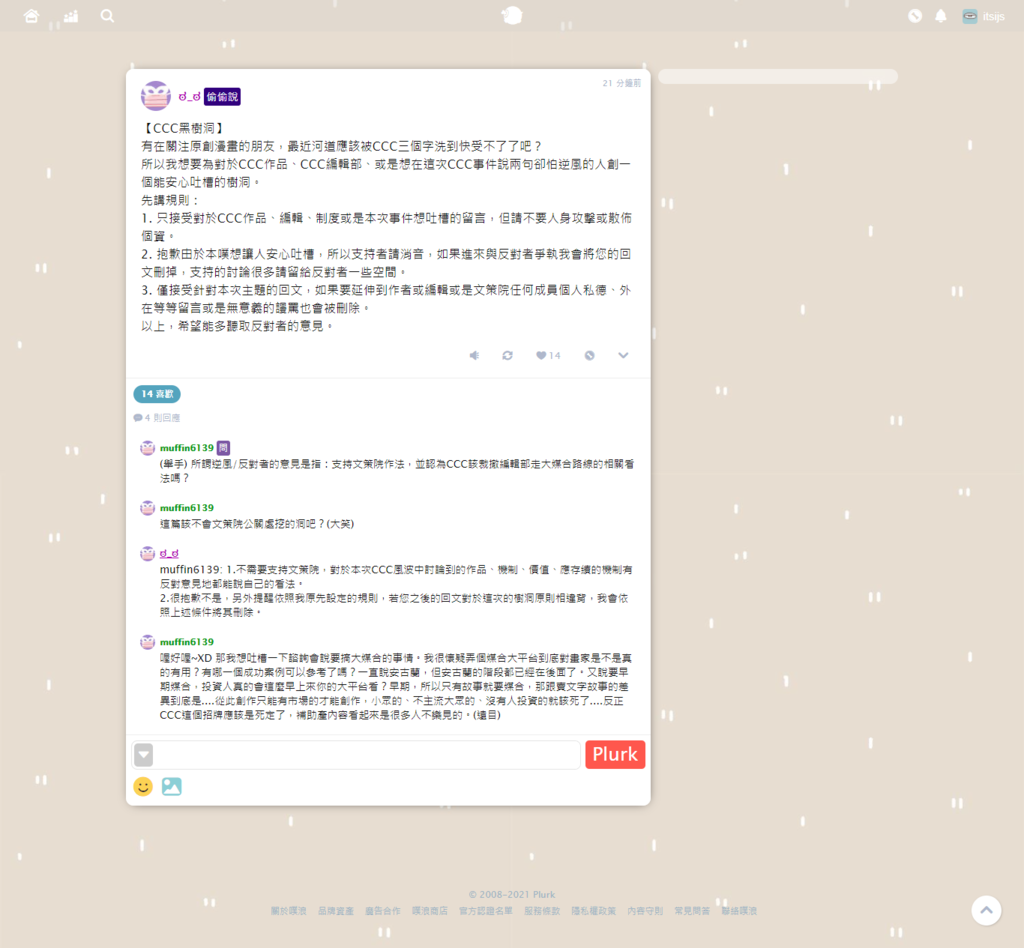1024x948 pixels.
Task: Open the ಠ_ಠ author link in the third response
Action: tap(169, 554)
